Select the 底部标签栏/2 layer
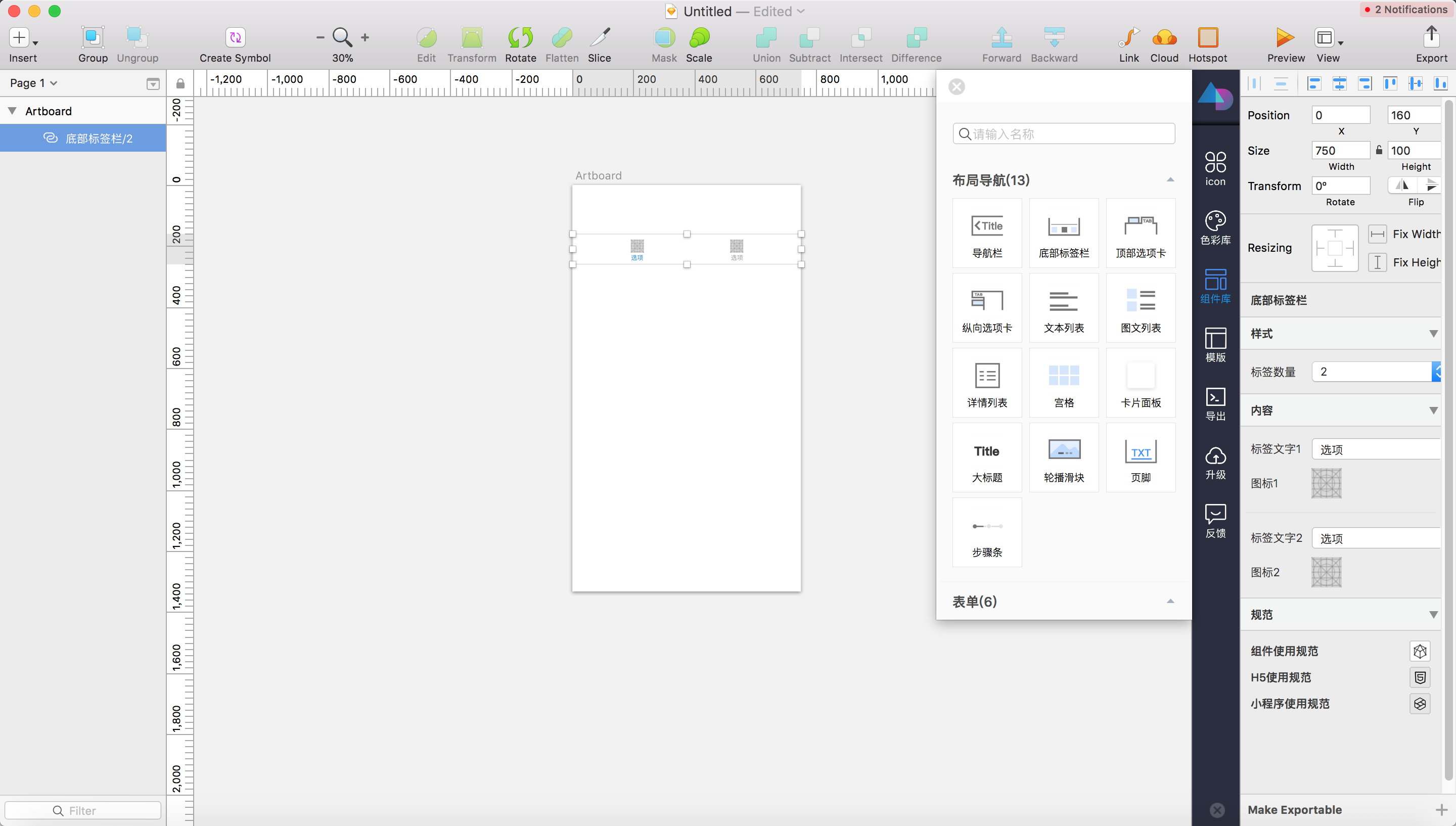1456x826 pixels. [98, 139]
